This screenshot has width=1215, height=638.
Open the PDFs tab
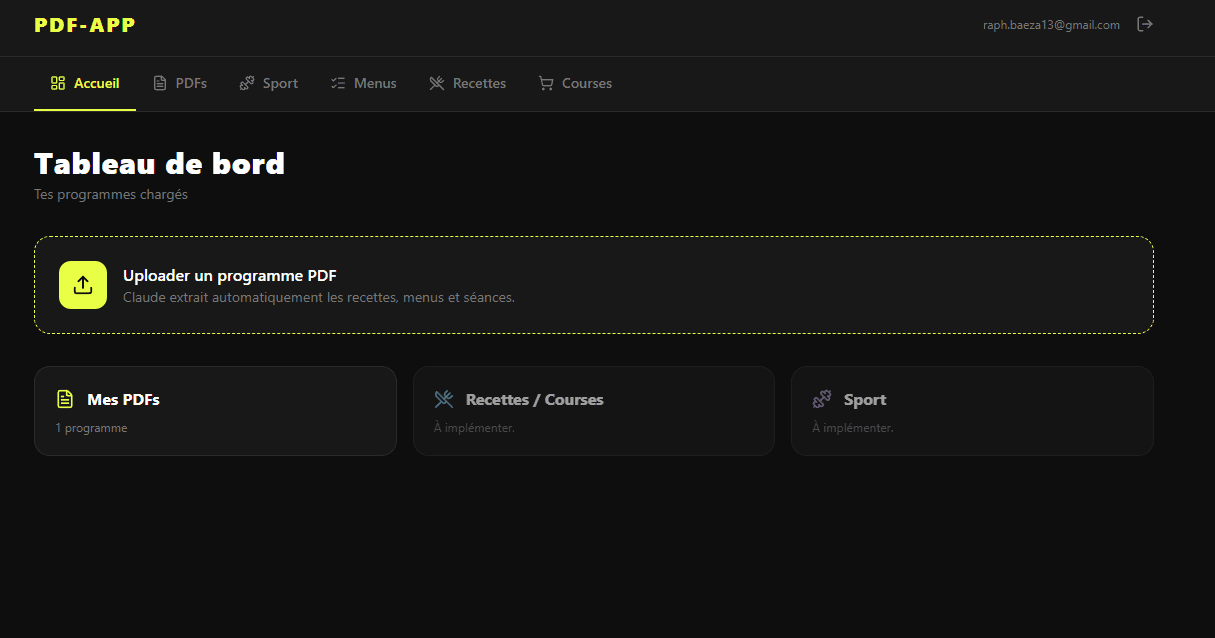[x=180, y=83]
